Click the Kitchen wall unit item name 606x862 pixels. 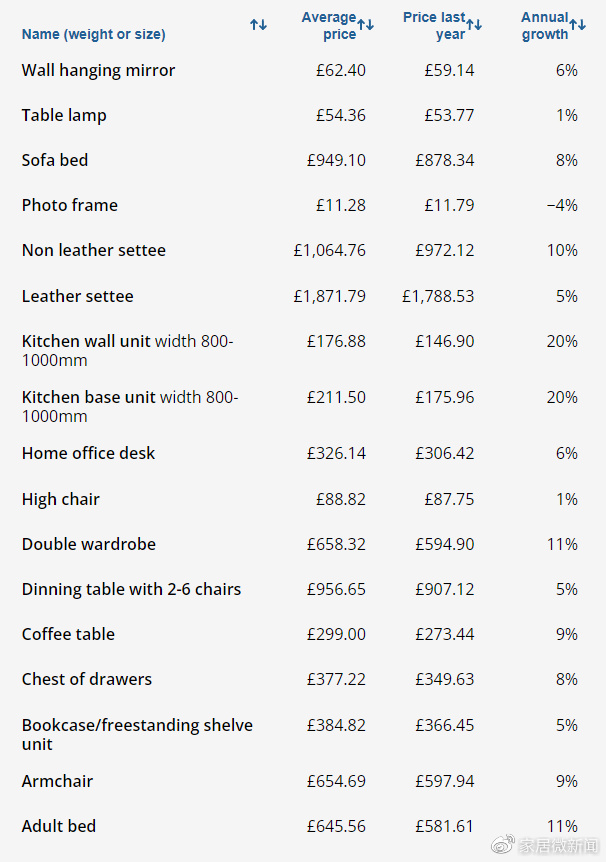tap(86, 341)
